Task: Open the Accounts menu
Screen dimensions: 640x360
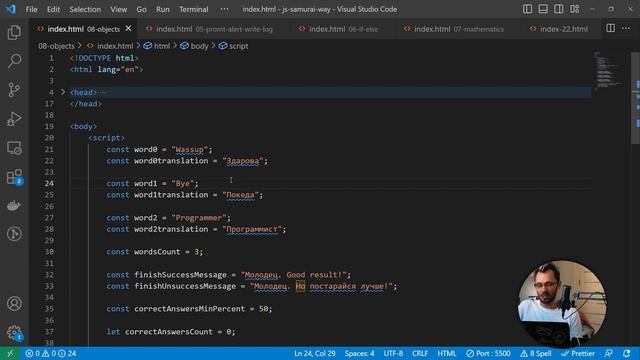Action: [14, 304]
